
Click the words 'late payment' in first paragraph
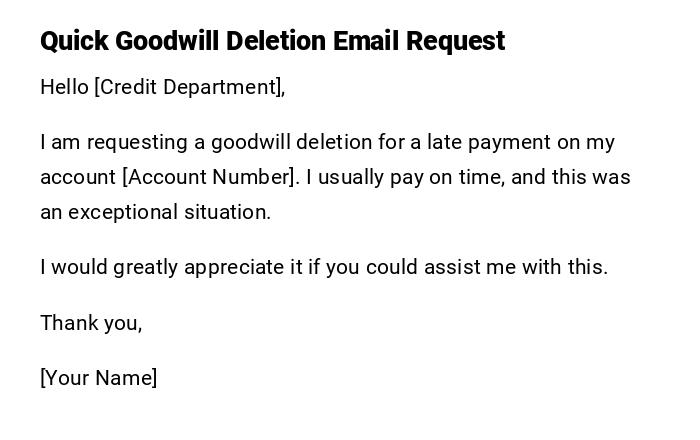(x=481, y=142)
